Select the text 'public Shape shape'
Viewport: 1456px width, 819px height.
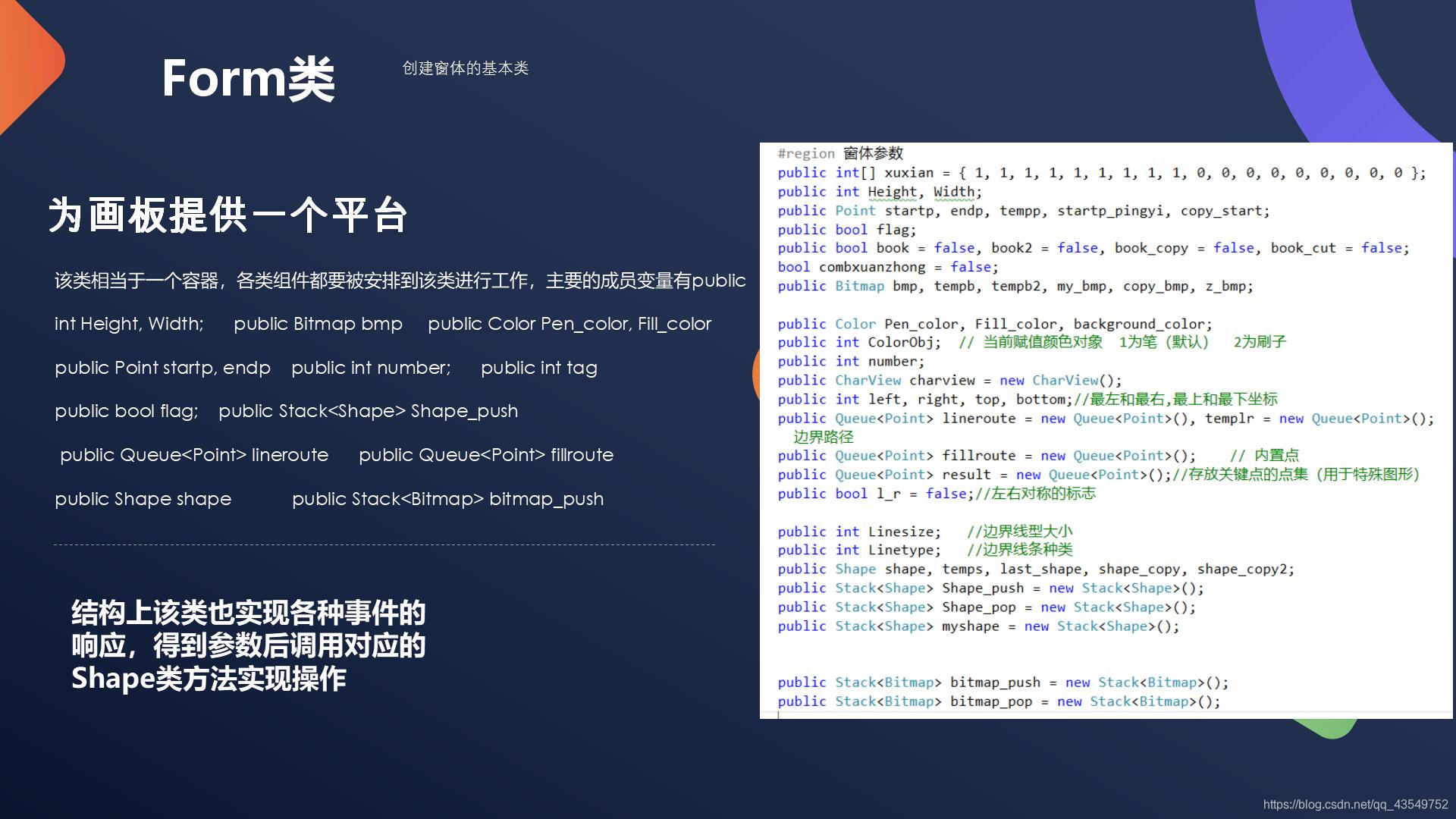(143, 499)
